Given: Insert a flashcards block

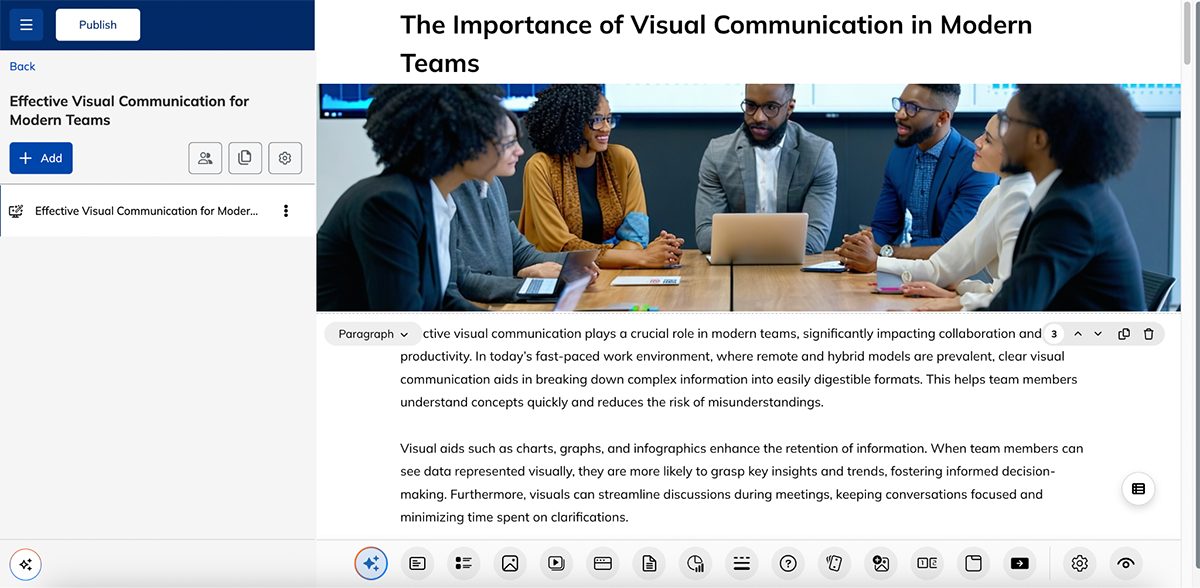Looking at the screenshot, I should coord(834,563).
